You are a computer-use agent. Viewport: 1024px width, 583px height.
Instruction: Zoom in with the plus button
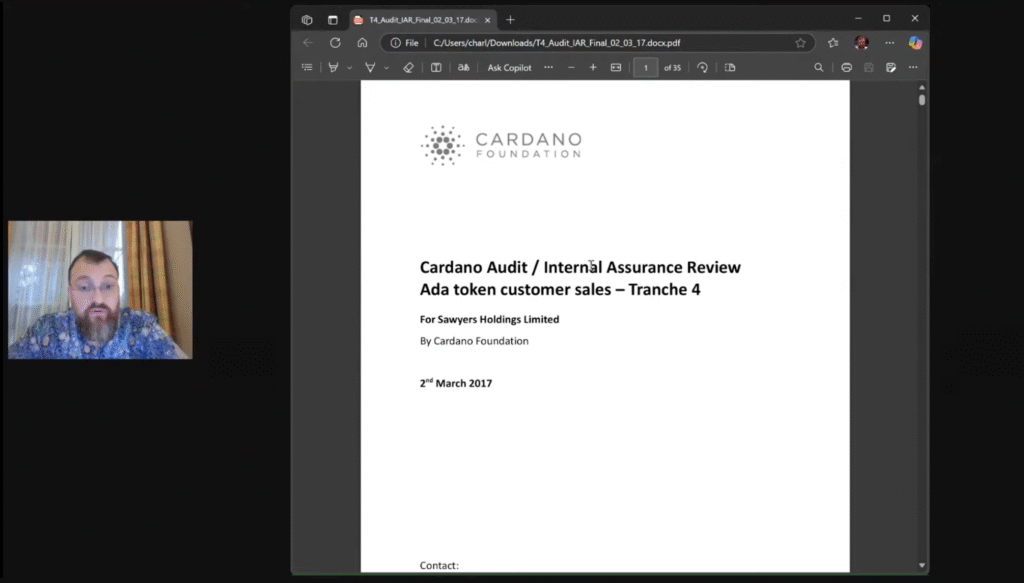pos(593,68)
